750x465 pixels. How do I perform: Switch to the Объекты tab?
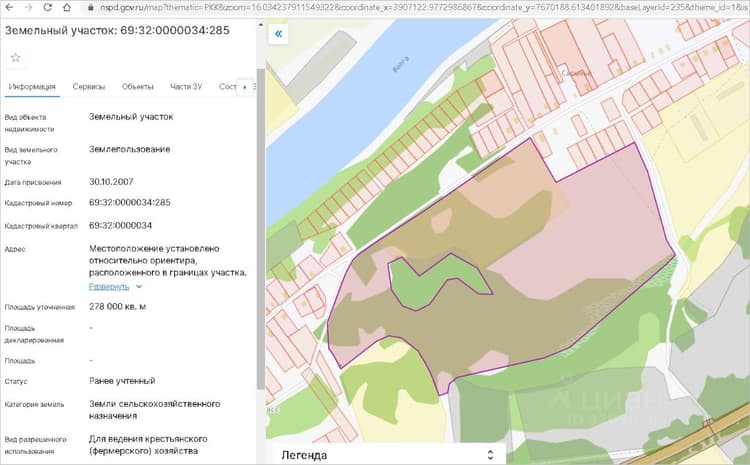137,87
